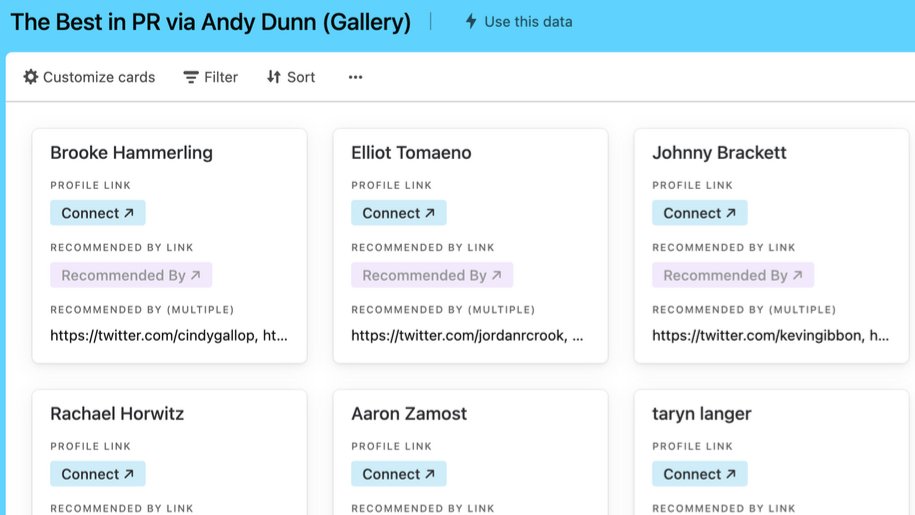Image resolution: width=915 pixels, height=515 pixels.
Task: Select the Brooke Hammerling card title
Action: tap(131, 153)
